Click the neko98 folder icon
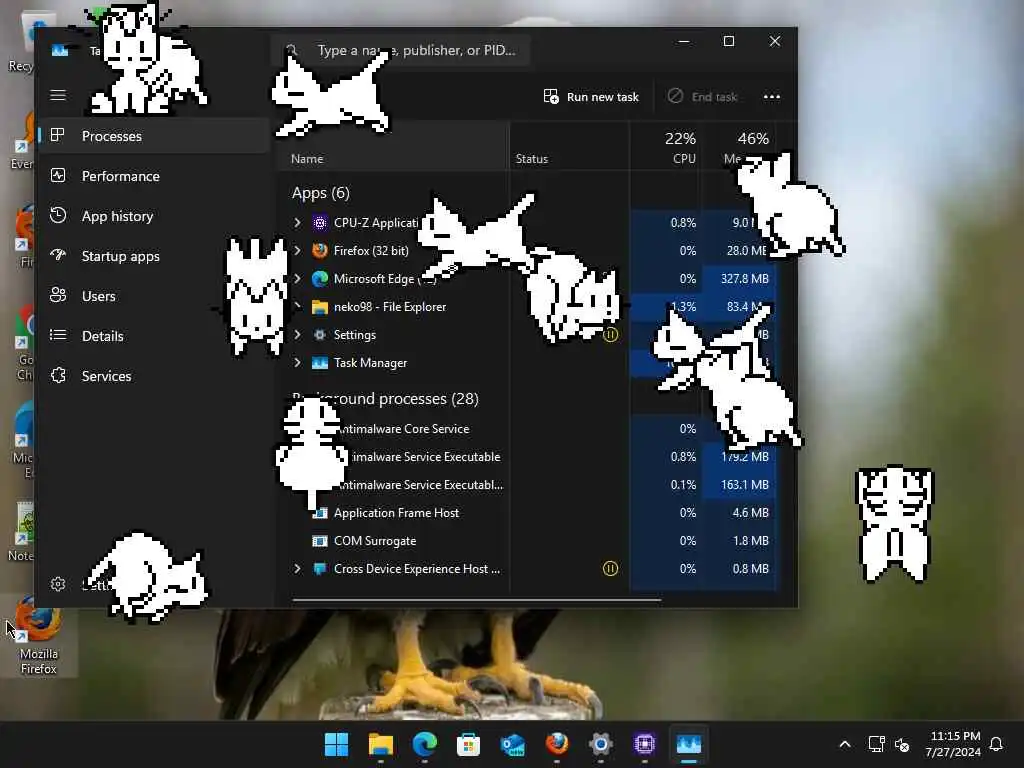This screenshot has width=1024, height=768. point(320,307)
